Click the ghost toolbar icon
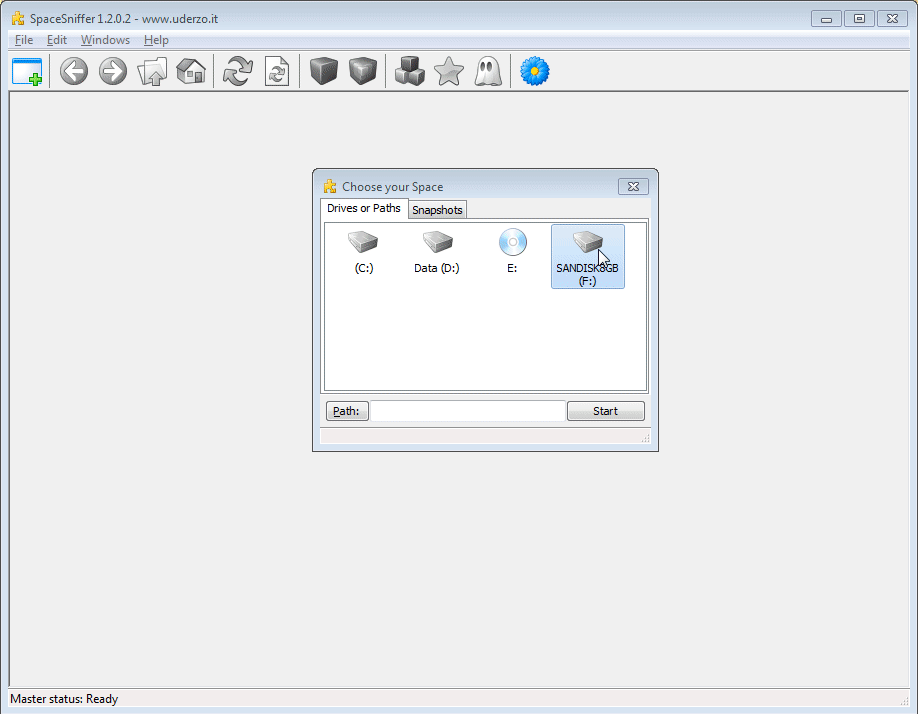This screenshot has width=918, height=714. pyautogui.click(x=488, y=72)
